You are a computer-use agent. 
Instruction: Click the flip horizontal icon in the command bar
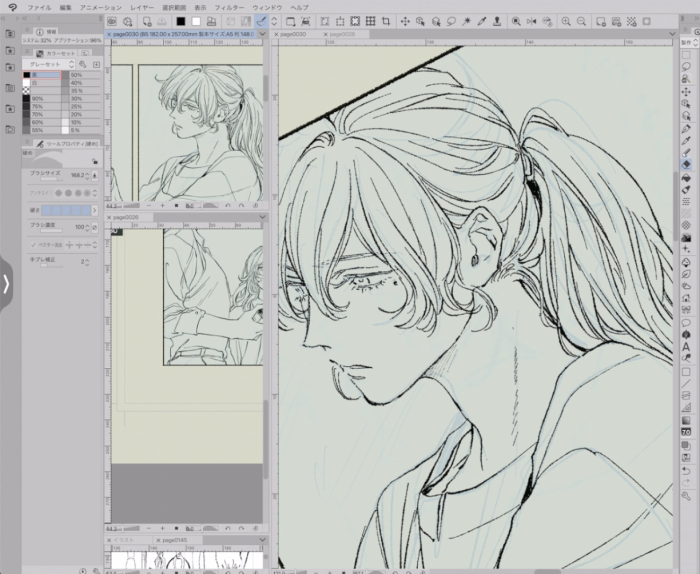point(531,21)
